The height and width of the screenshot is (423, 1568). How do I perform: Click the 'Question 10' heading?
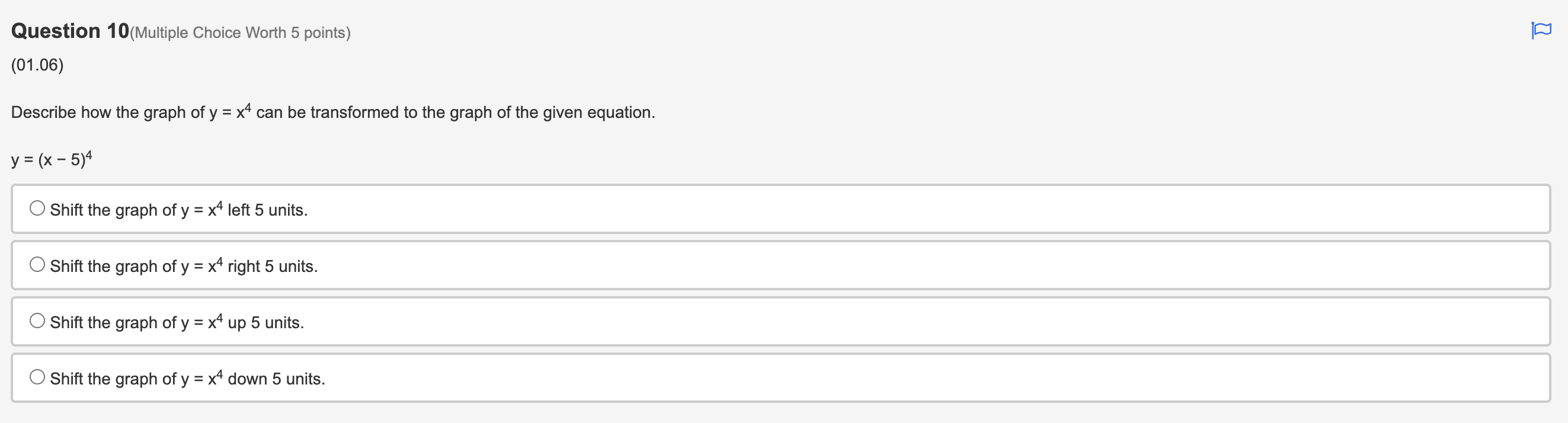point(68,30)
